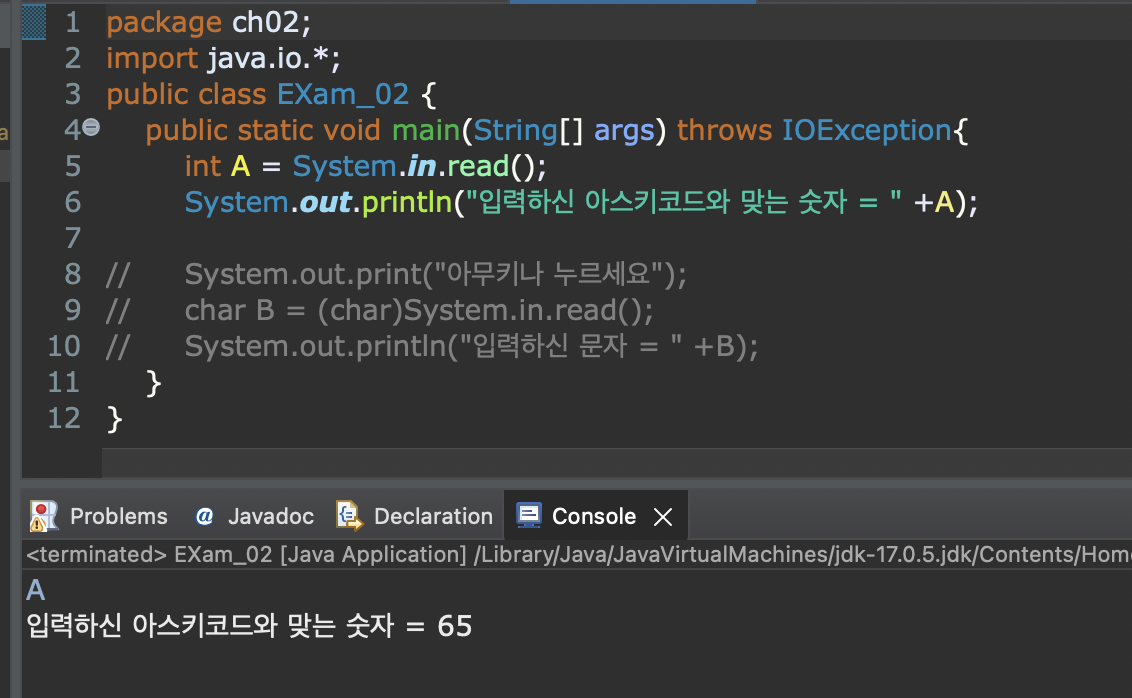Screen dimensions: 1132x698
Task: Click the IOException type in main signature
Action: click(x=866, y=131)
